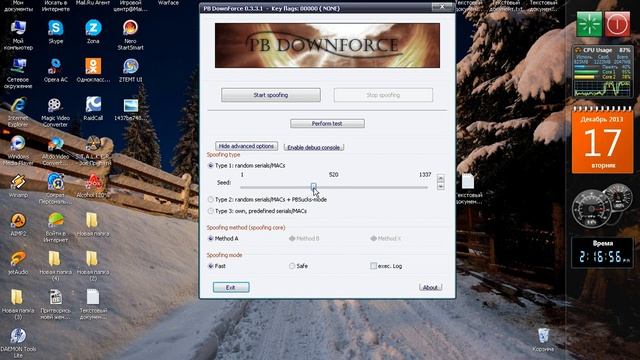Open the RaidCall desktop shortcut
The image size is (640, 360).
pos(93,109)
